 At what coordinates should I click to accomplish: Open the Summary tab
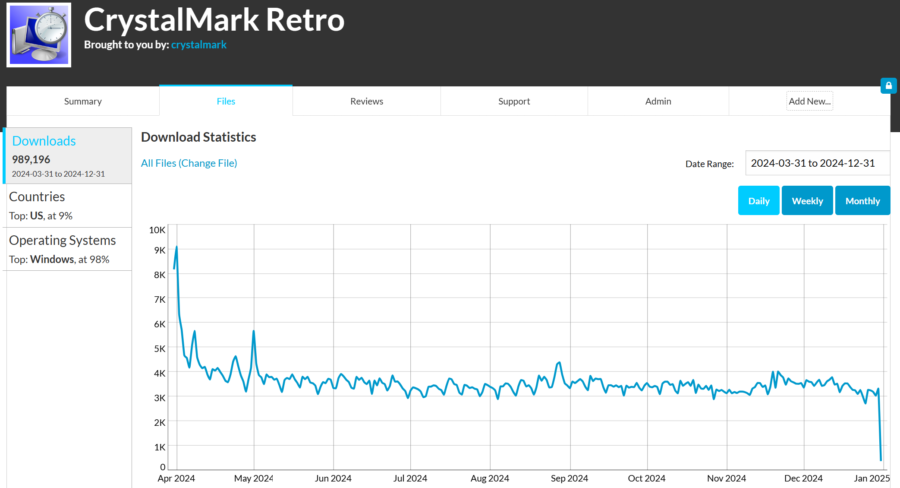pos(83,101)
